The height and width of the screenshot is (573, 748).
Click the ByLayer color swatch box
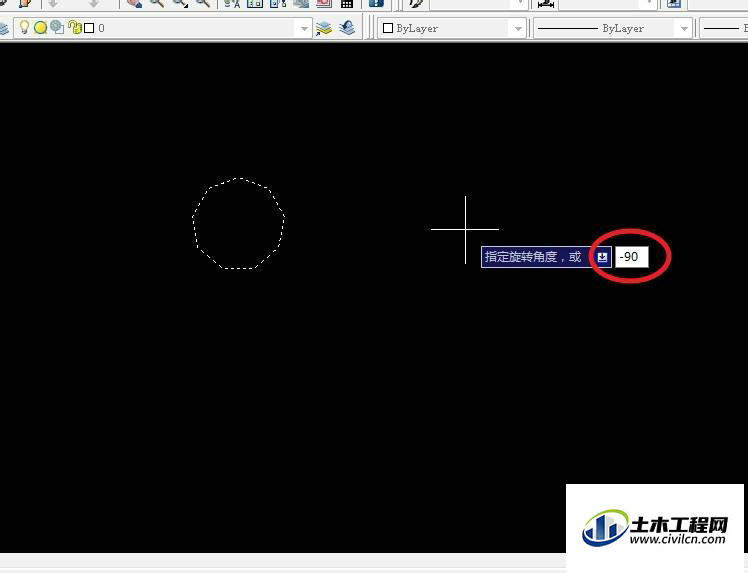click(x=388, y=29)
